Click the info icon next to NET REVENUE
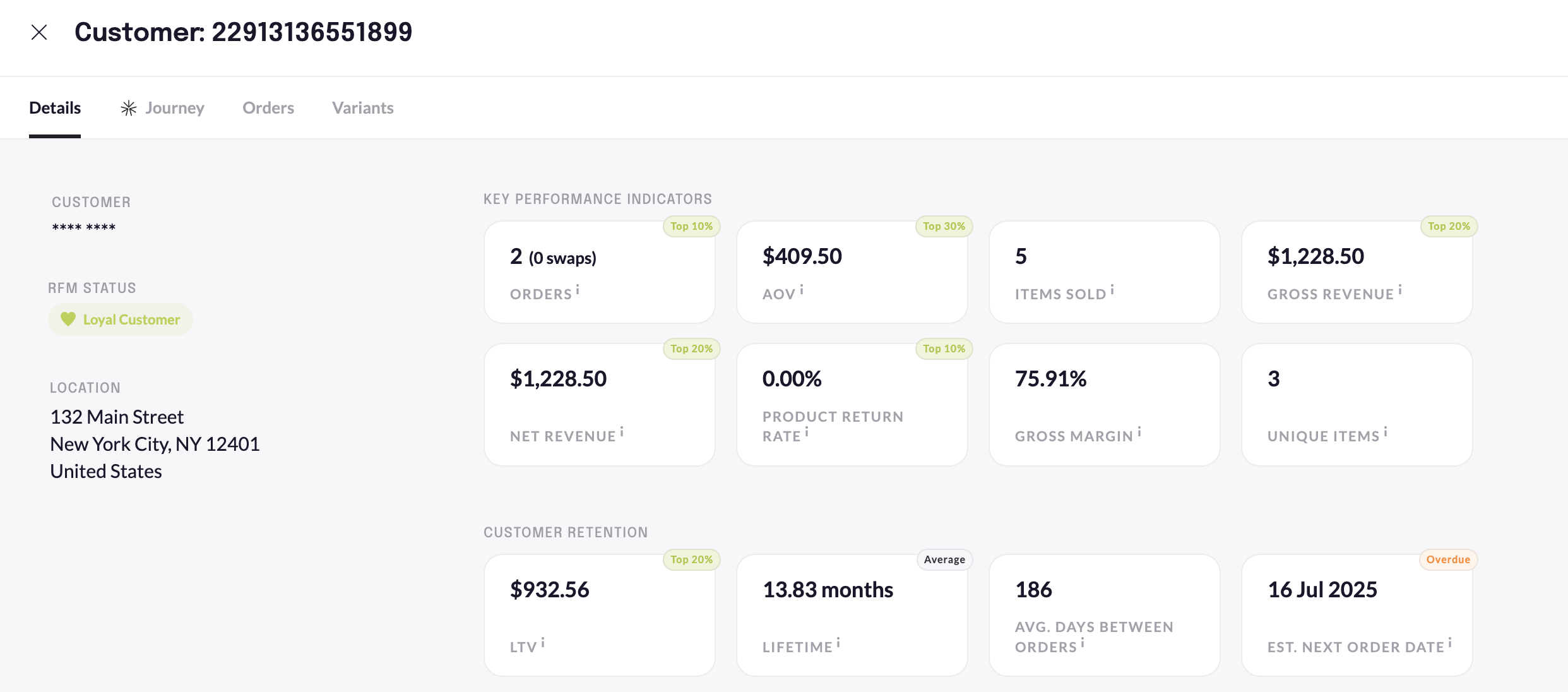The image size is (1568, 692). click(x=623, y=431)
